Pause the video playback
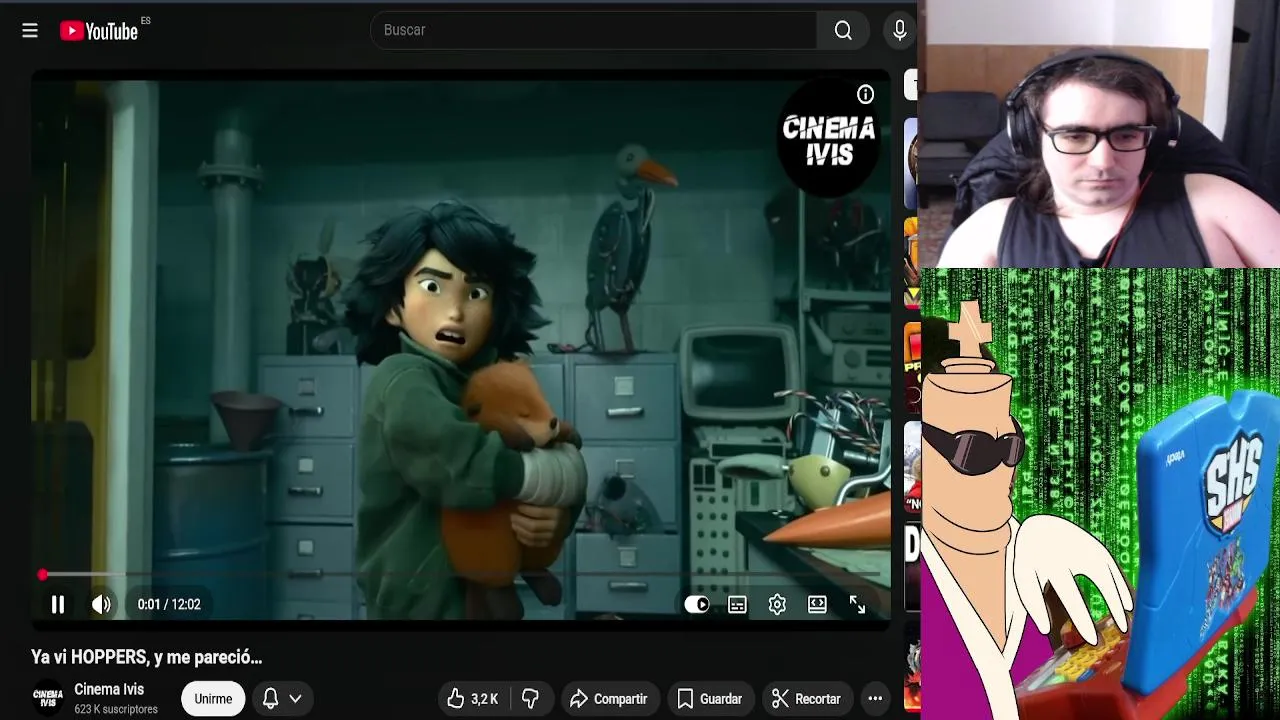This screenshot has width=1280, height=720. pyautogui.click(x=58, y=604)
